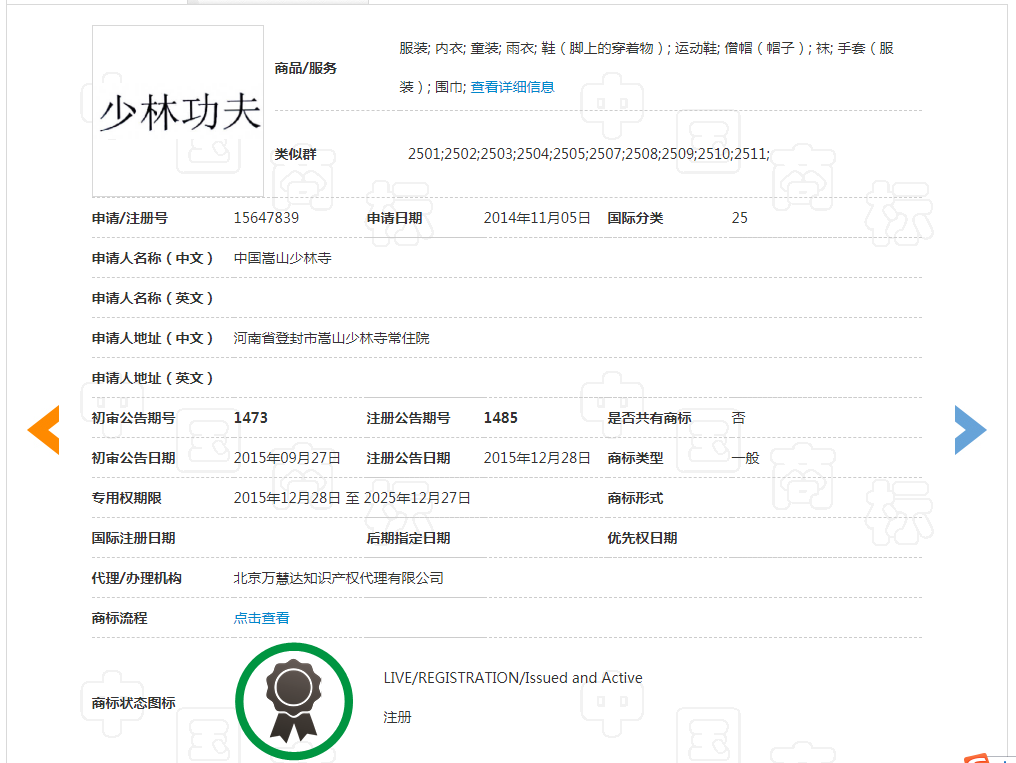The image size is (1016, 763).
Task: Click the 商标形式 label
Action: pos(636,498)
